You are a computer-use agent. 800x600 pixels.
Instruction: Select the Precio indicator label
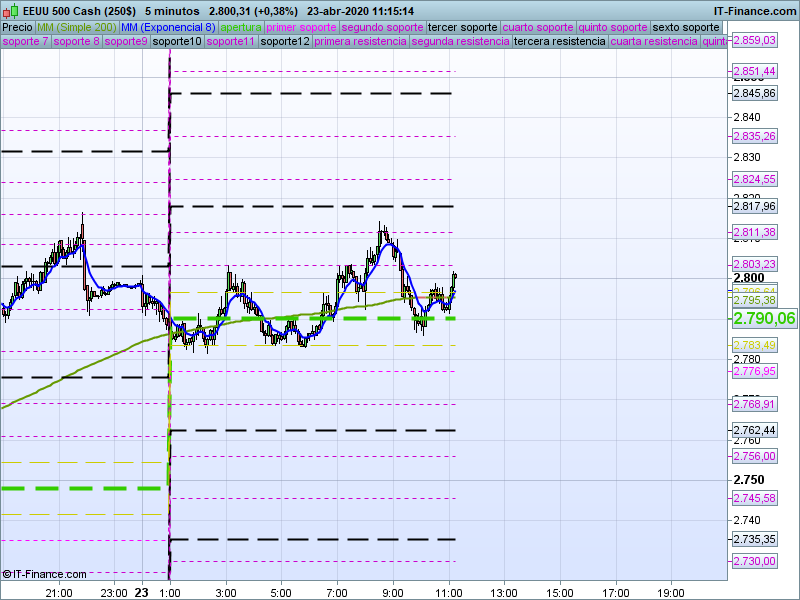coord(17,27)
